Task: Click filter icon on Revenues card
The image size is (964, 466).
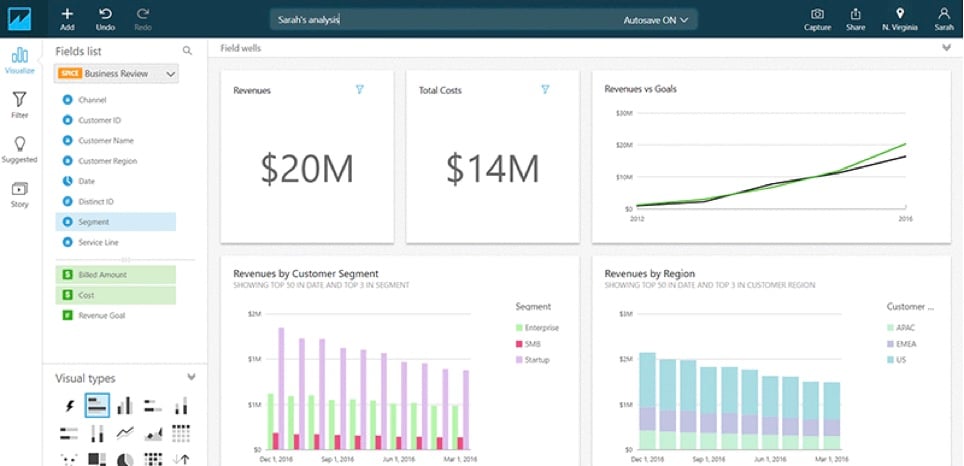Action: [x=360, y=90]
